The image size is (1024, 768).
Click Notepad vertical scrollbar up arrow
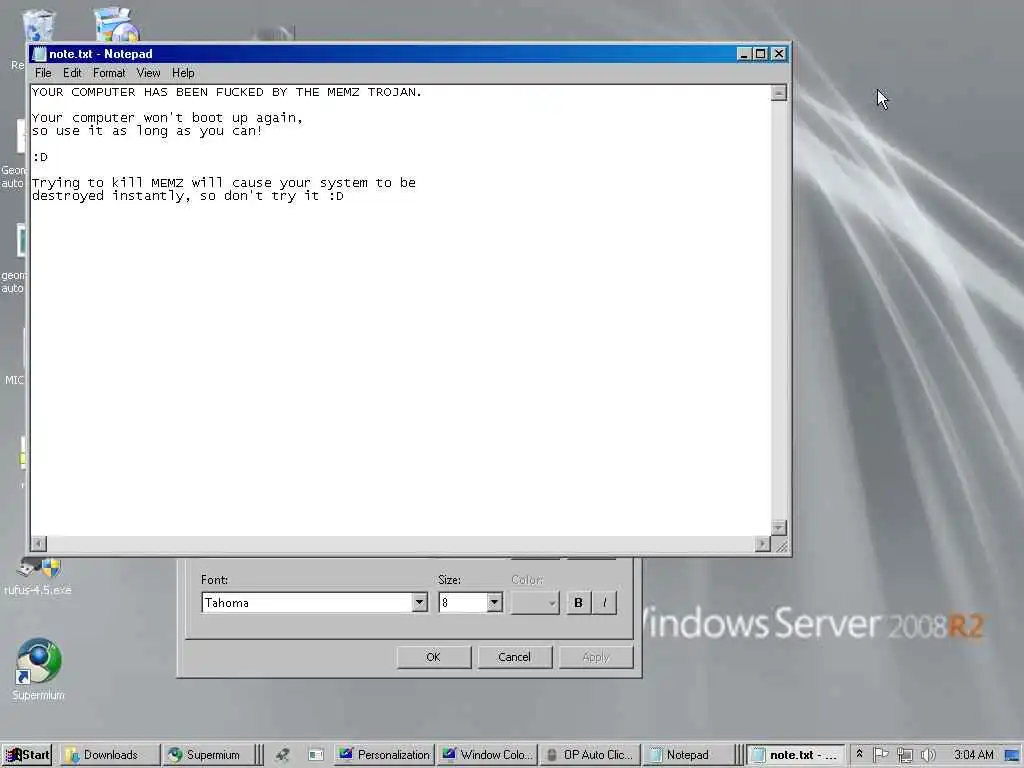[x=778, y=93]
